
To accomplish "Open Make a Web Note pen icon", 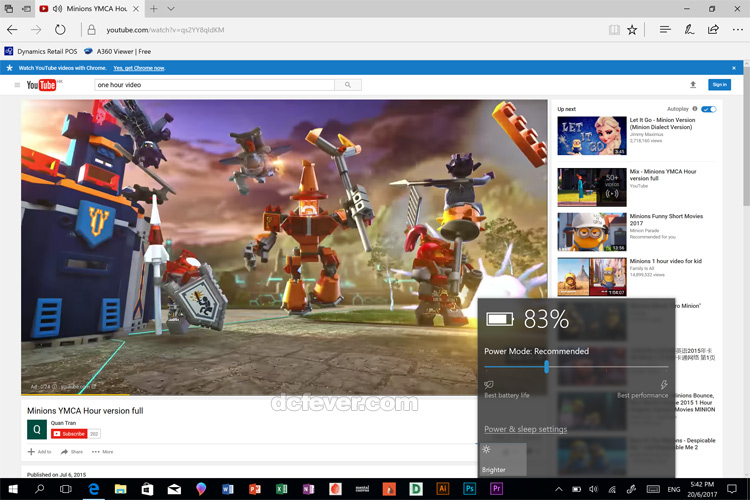I will pos(689,30).
